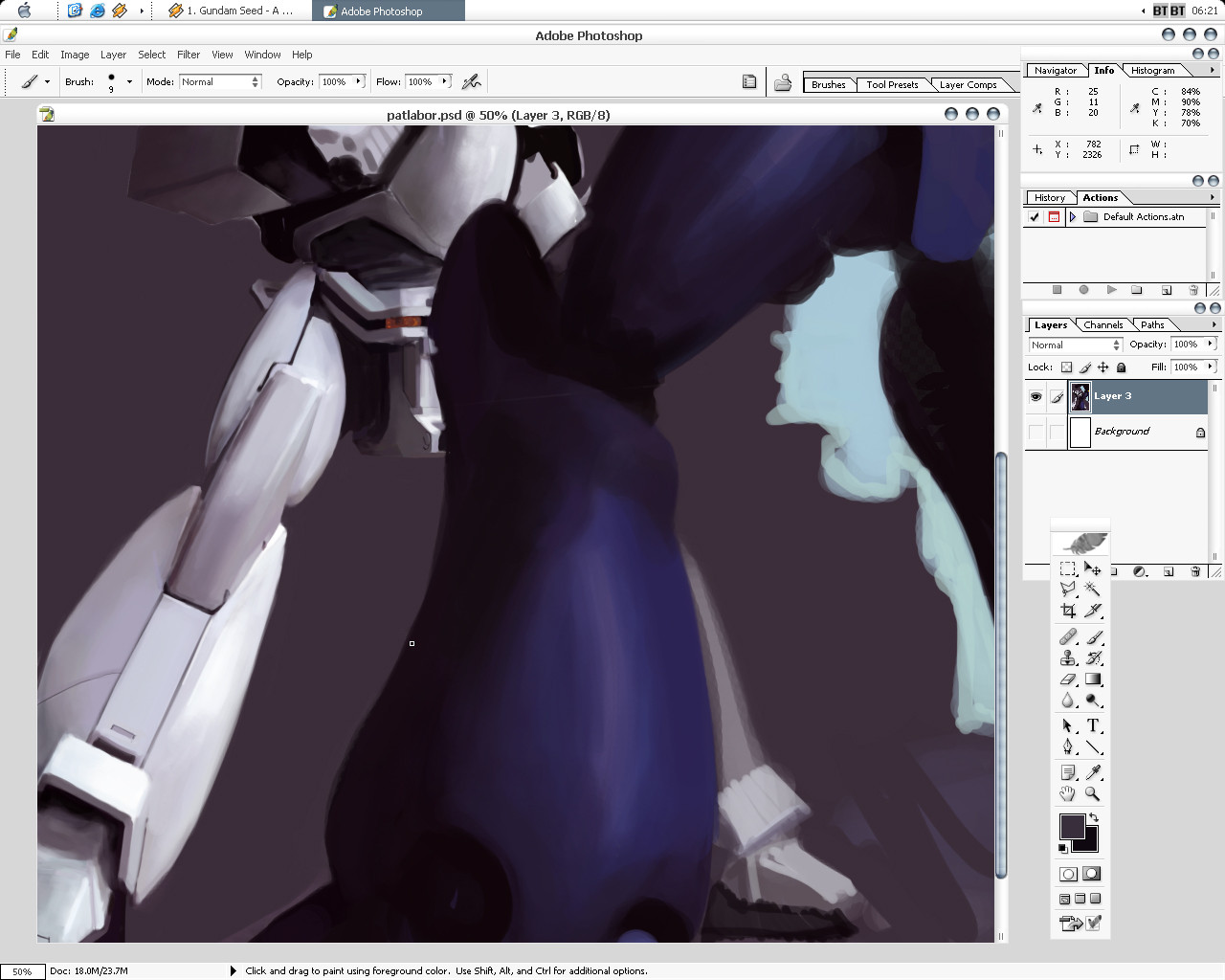Open Layers panel flyout menu
This screenshot has height=980, width=1225.
point(1213,324)
